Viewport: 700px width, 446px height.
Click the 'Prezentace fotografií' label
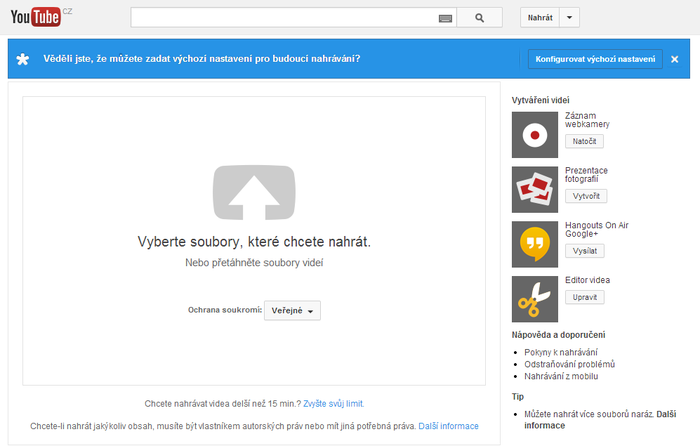click(586, 175)
